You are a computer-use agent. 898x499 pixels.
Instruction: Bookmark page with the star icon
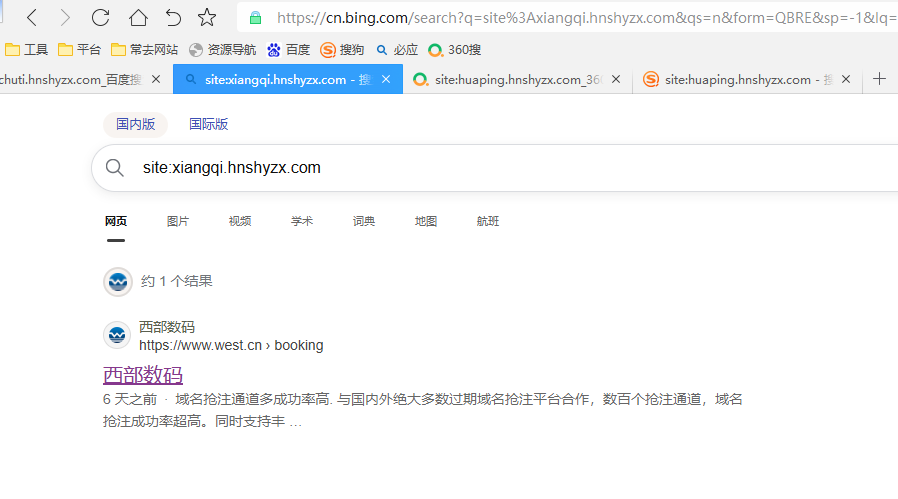point(207,18)
